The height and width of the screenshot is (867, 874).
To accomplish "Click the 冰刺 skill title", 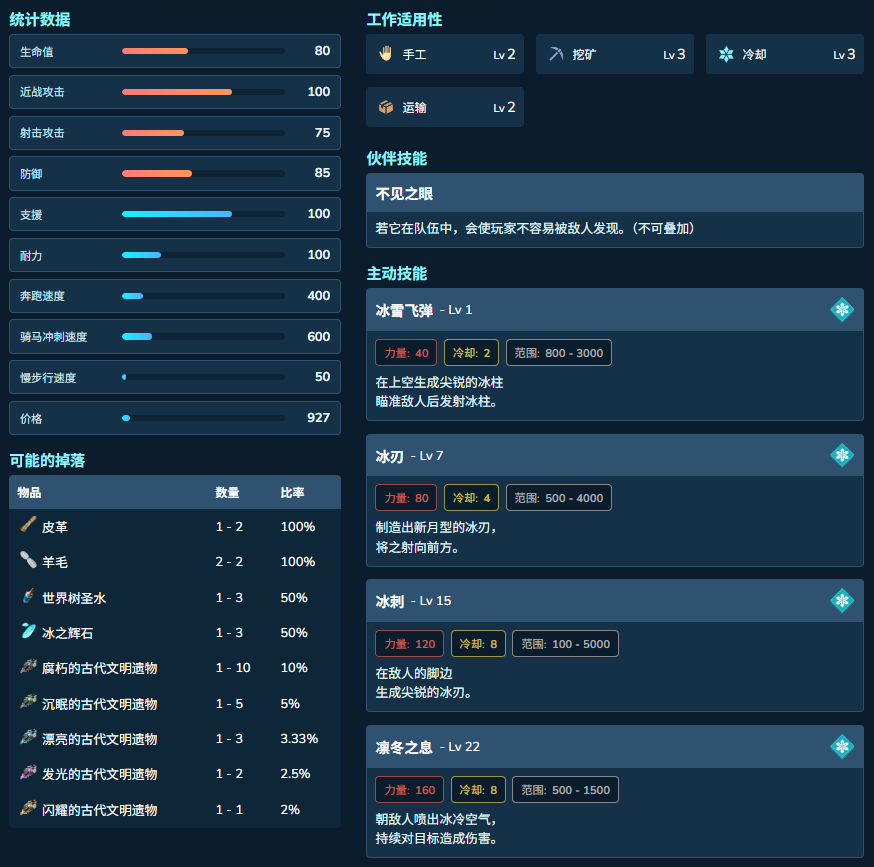I will point(390,601).
